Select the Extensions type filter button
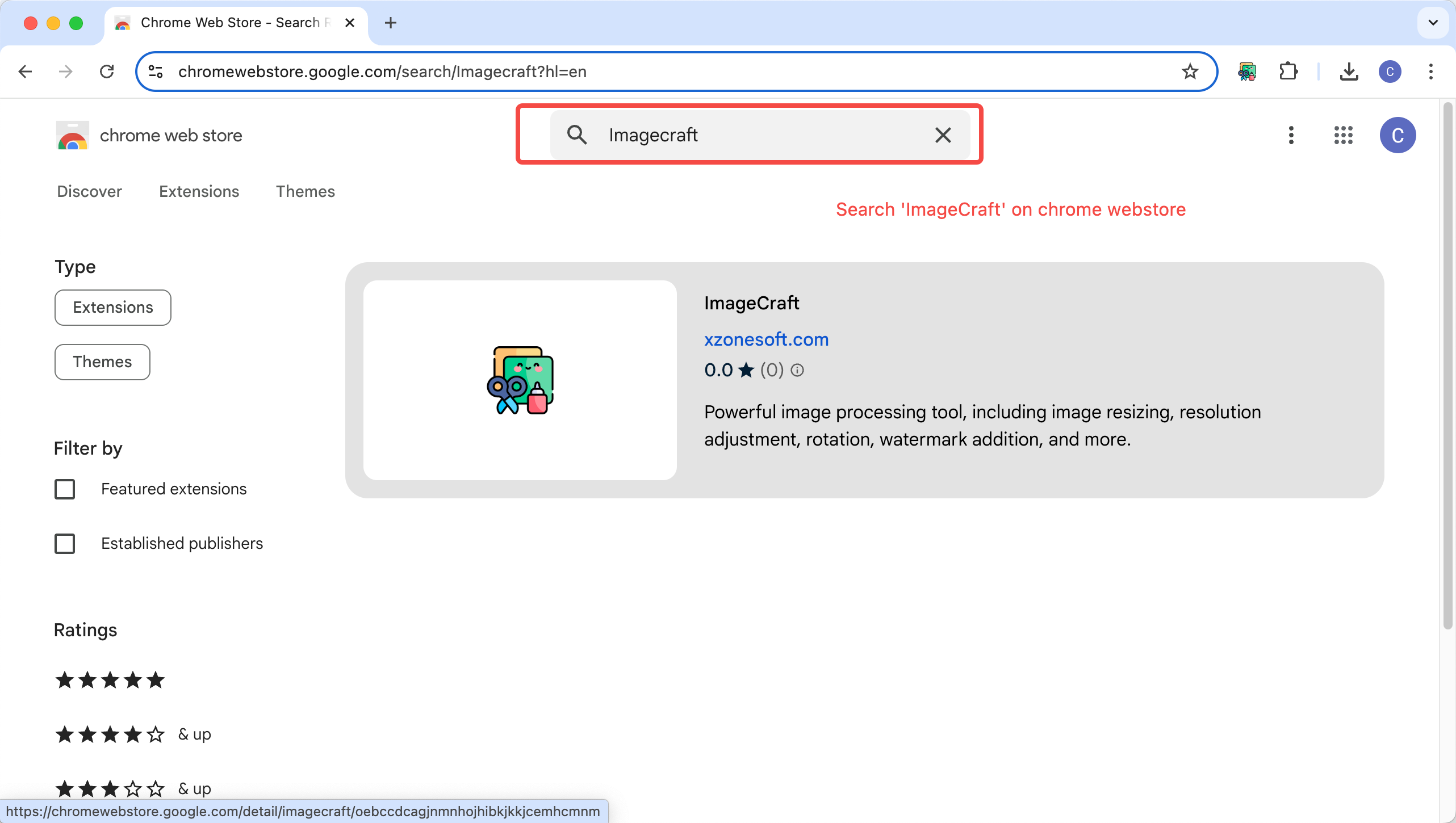 pyautogui.click(x=112, y=307)
